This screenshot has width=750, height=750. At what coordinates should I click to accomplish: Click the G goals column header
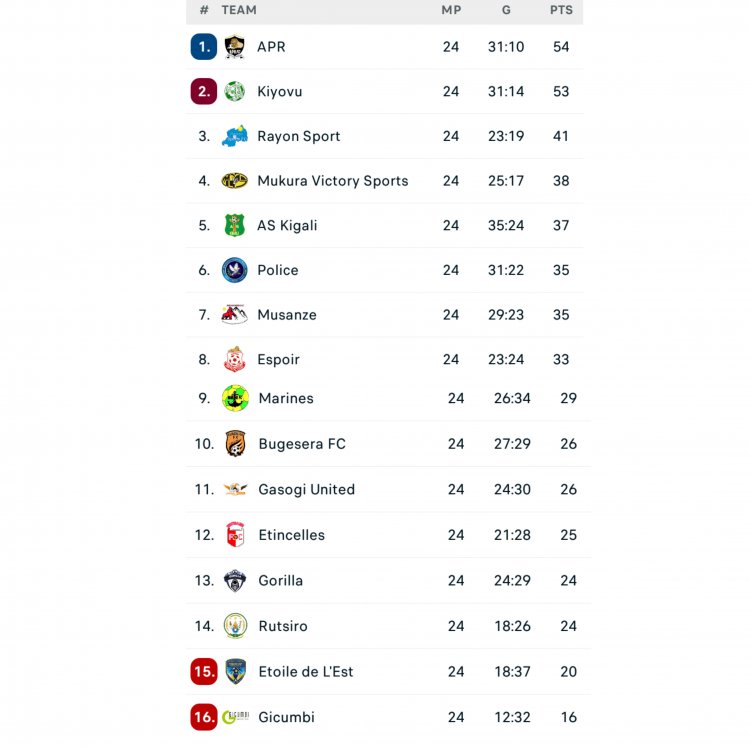point(506,10)
